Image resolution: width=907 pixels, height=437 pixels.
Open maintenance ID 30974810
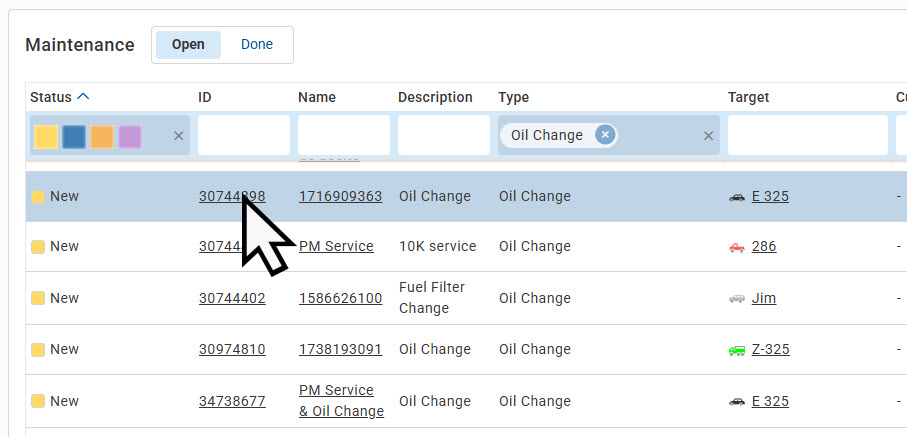point(232,349)
